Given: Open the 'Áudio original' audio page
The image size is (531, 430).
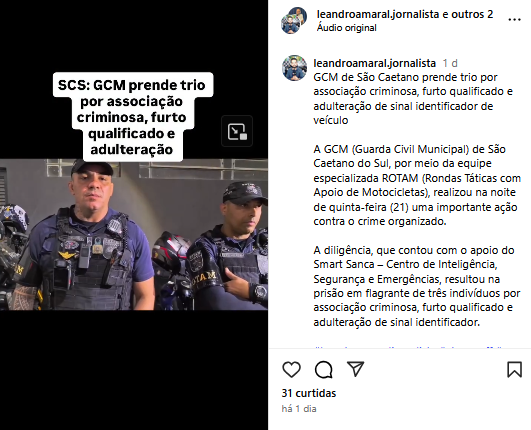Looking at the screenshot, I should coord(346,28).
